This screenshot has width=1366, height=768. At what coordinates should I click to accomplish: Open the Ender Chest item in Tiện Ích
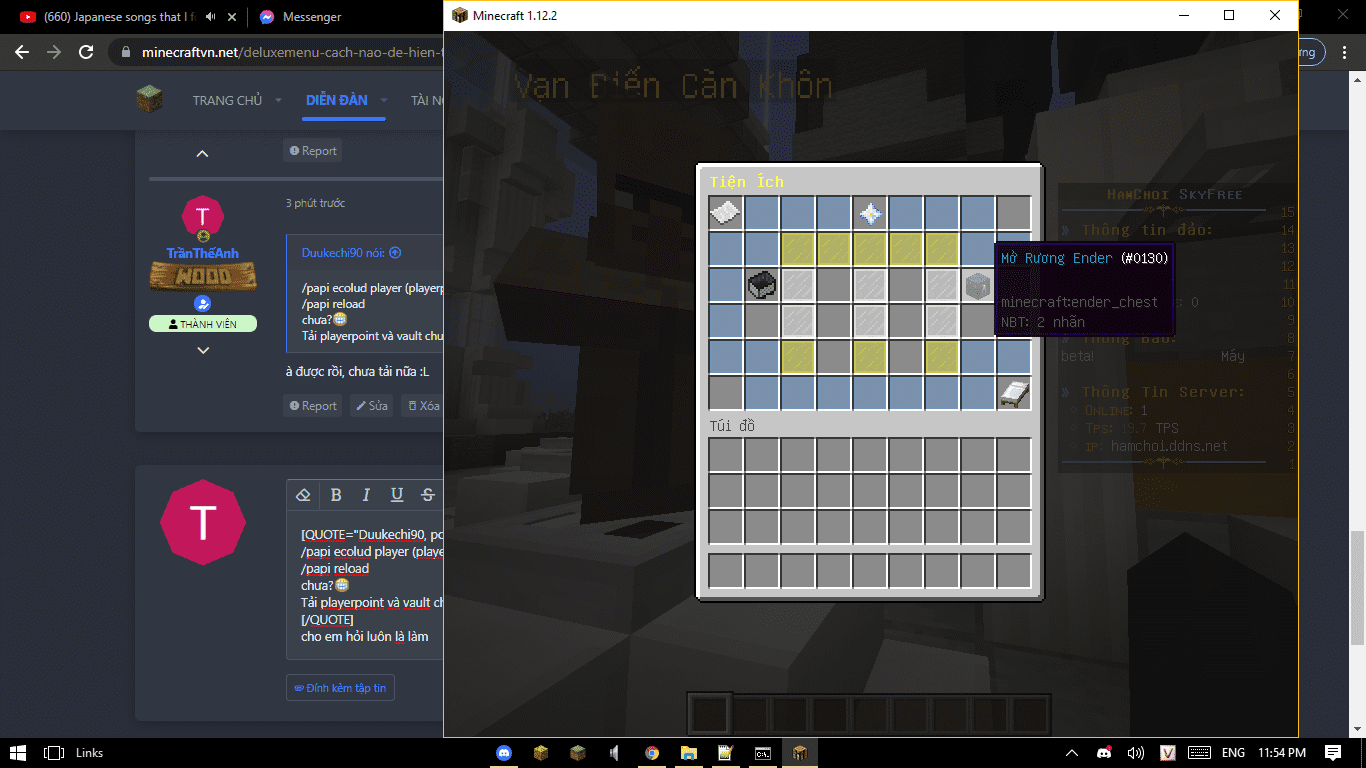tap(978, 286)
